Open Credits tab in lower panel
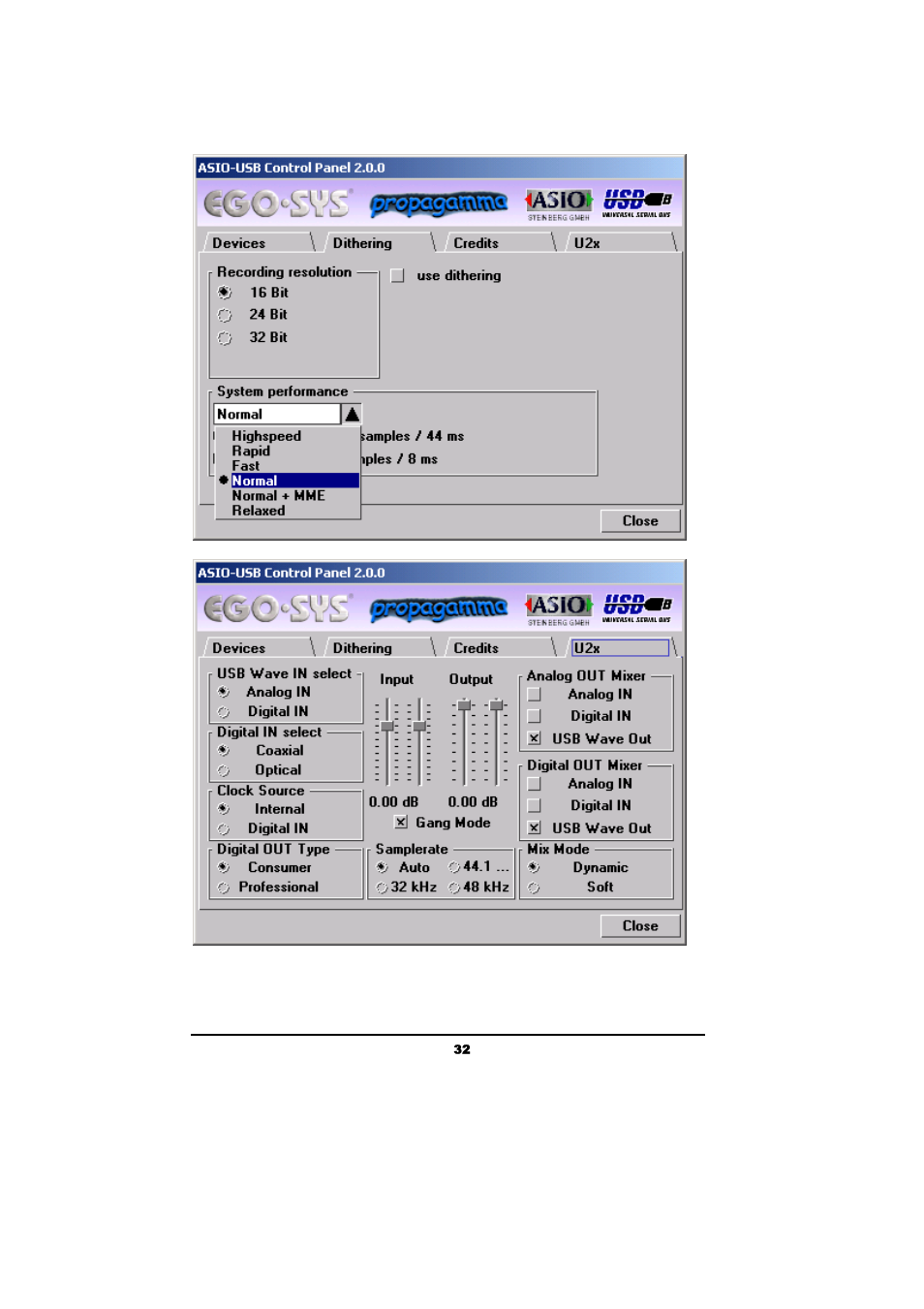 (x=500, y=648)
